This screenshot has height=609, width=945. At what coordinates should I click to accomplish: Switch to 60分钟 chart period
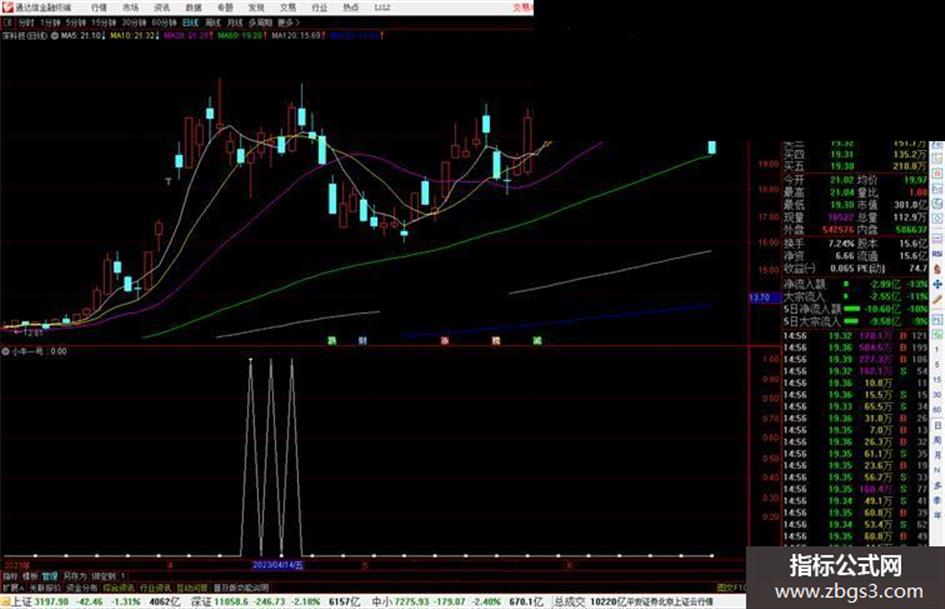tap(164, 23)
